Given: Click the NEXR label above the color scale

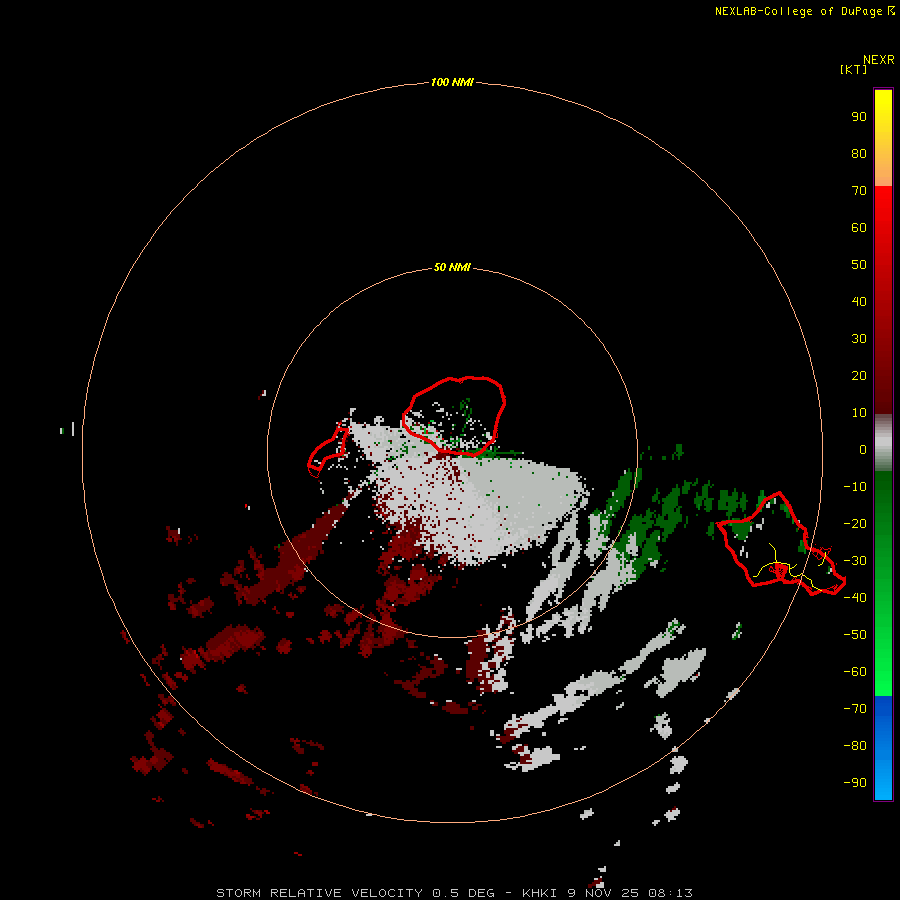Looking at the screenshot, I should (x=878, y=60).
